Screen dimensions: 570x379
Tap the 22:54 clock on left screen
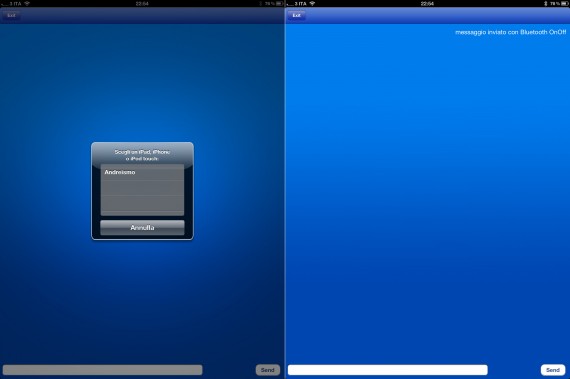point(142,3)
